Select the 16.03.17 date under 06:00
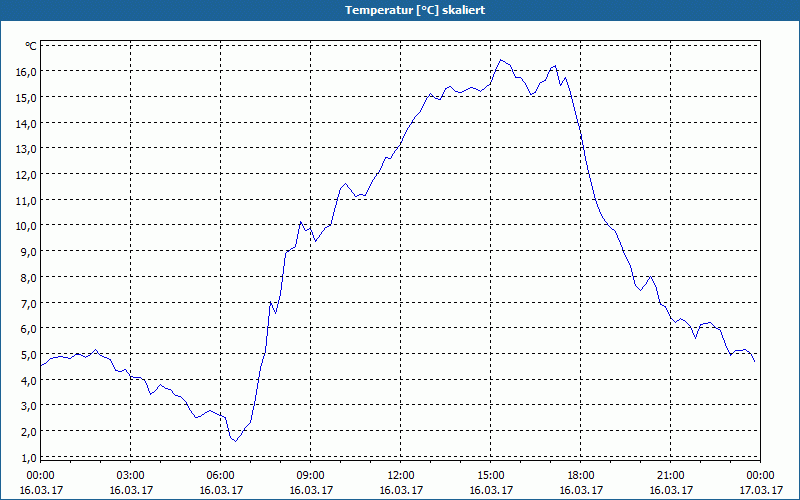The image size is (800, 500). point(220,490)
